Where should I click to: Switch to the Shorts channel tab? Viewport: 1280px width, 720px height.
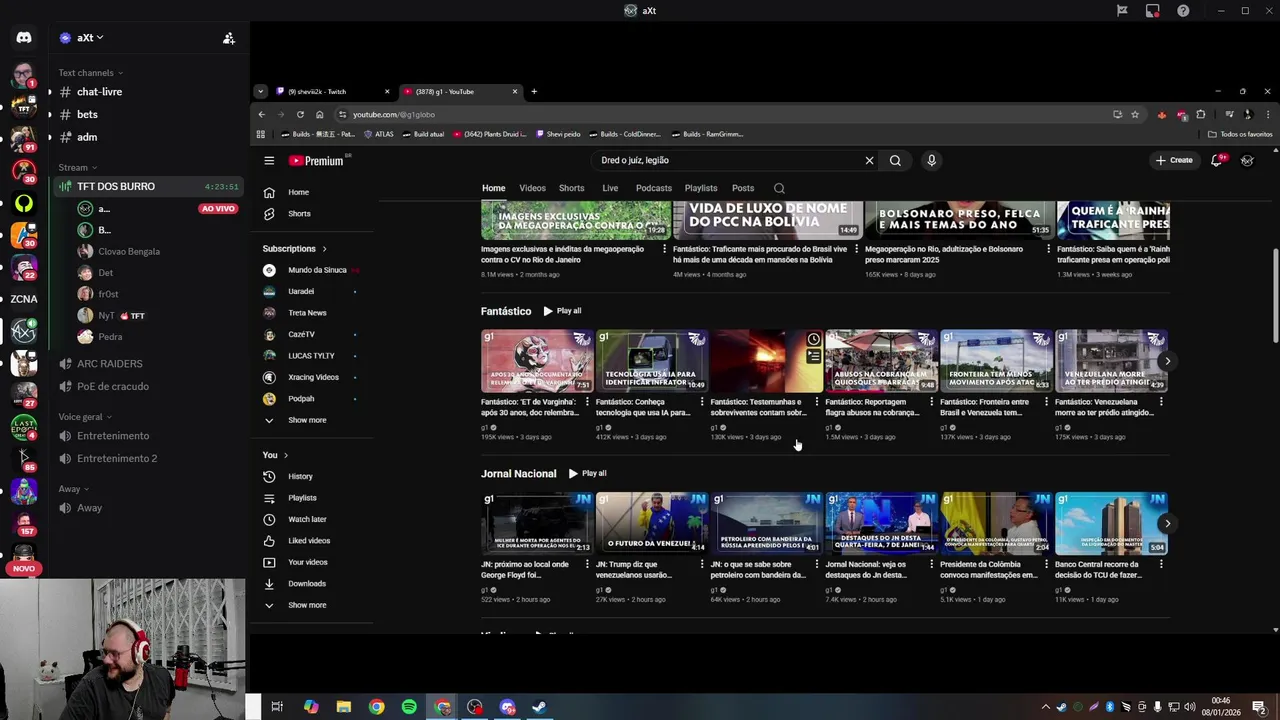click(x=571, y=188)
